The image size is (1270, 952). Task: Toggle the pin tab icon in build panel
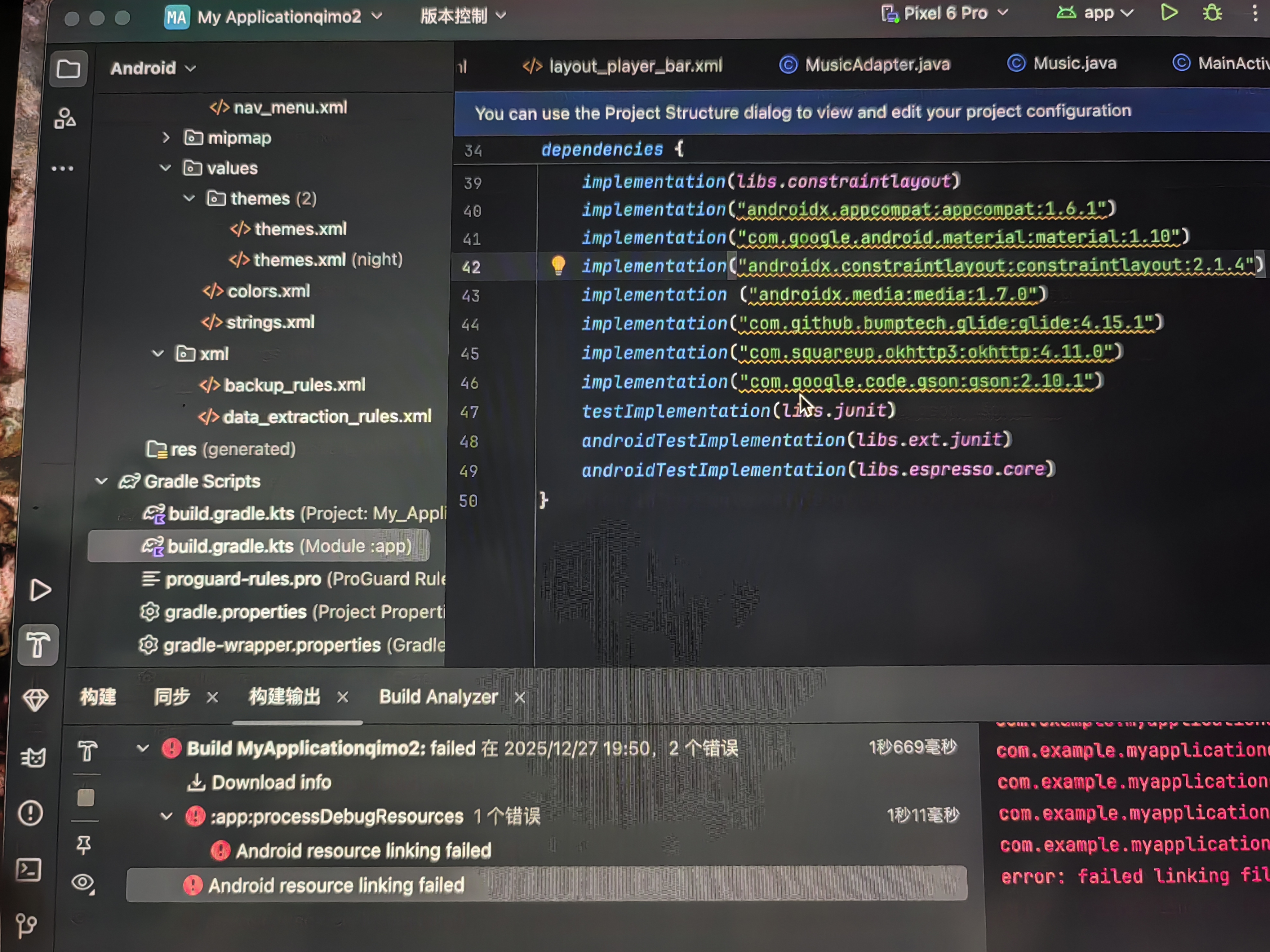click(84, 844)
